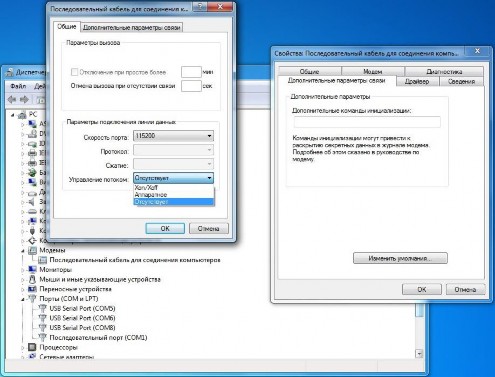Click the Device Manager scrollbar down arrow
Image resolution: width=495 pixels, height=377 pixels.
coord(419,354)
